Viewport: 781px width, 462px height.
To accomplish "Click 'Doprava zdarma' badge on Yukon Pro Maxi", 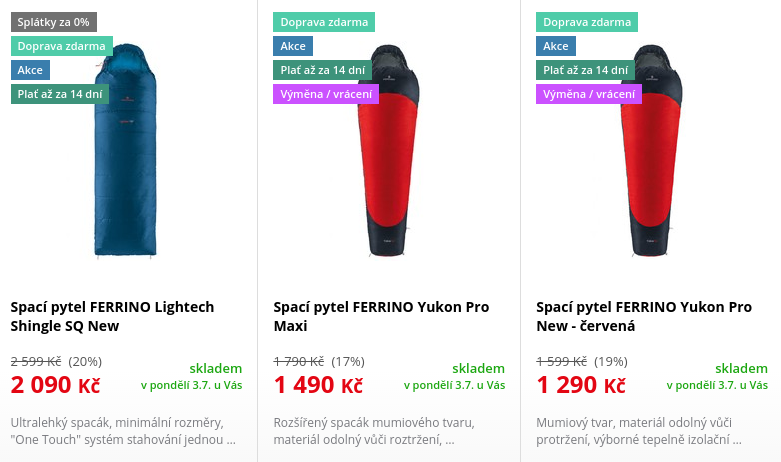I will [x=323, y=22].
